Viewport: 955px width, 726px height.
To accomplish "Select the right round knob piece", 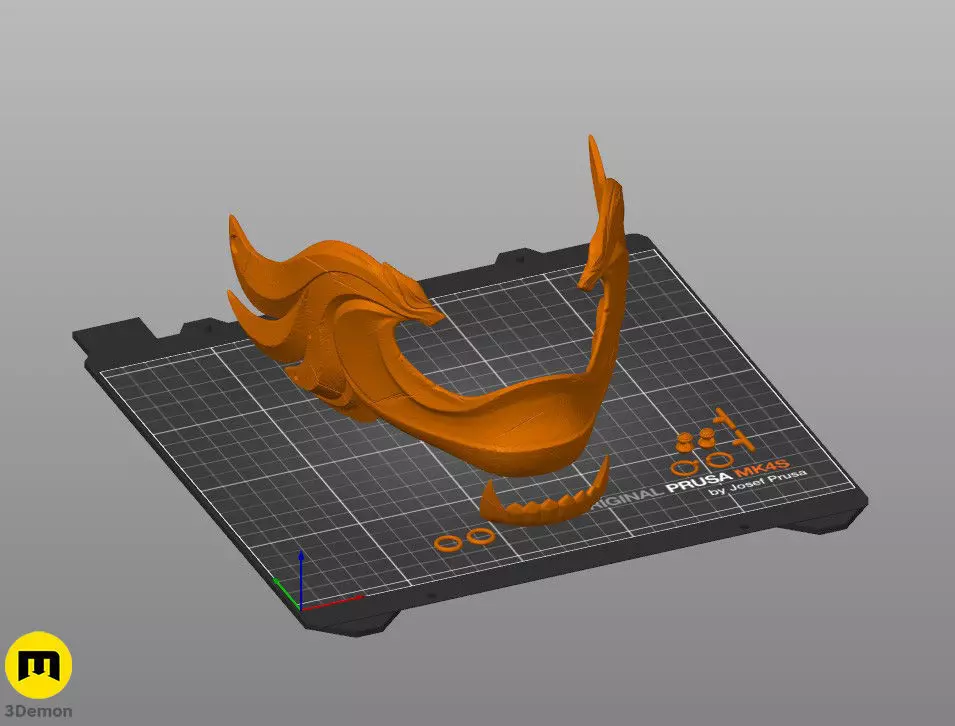I will (707, 438).
